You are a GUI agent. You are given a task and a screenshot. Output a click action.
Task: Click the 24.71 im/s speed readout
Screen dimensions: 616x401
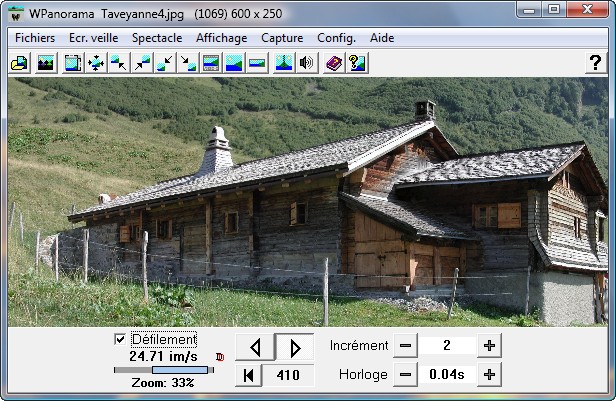[163, 357]
